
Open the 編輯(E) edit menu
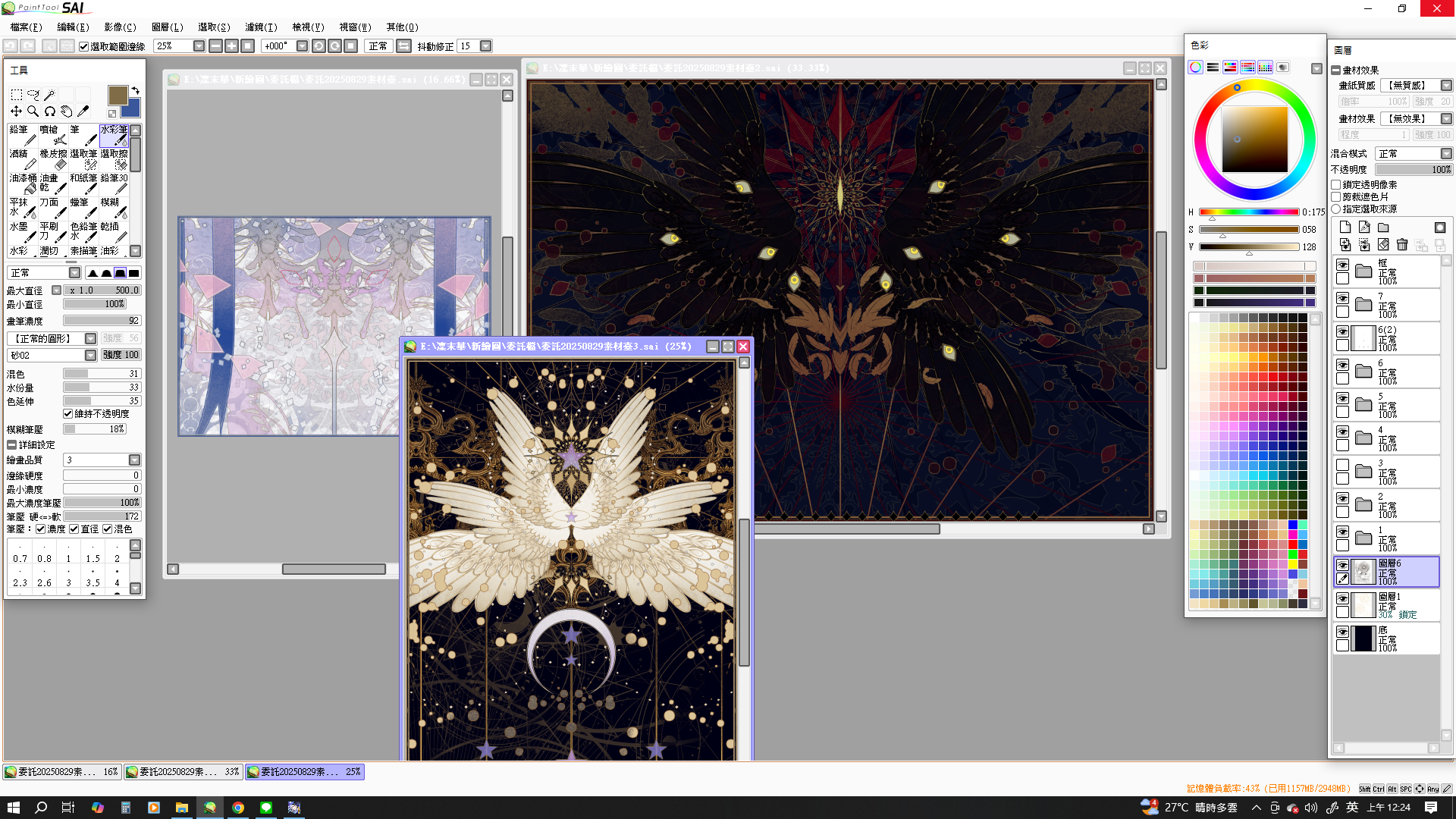point(73,27)
